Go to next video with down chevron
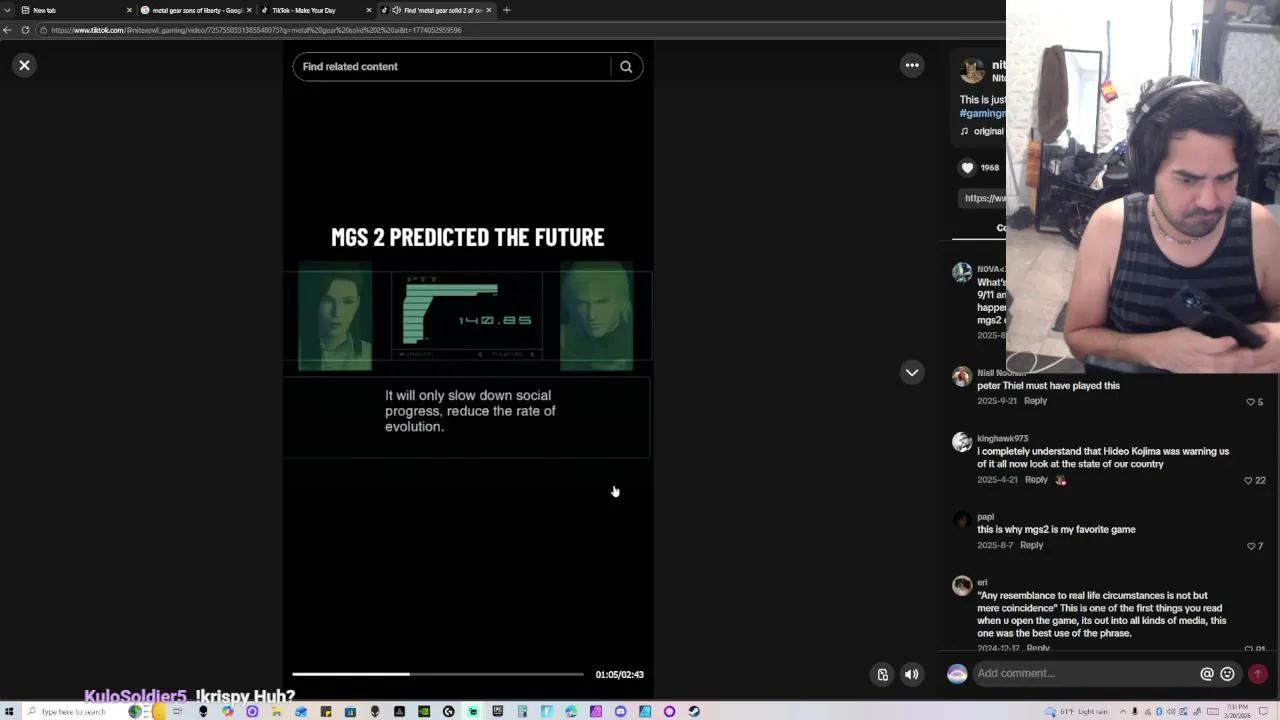Screen dimensions: 1280x720 912,372
